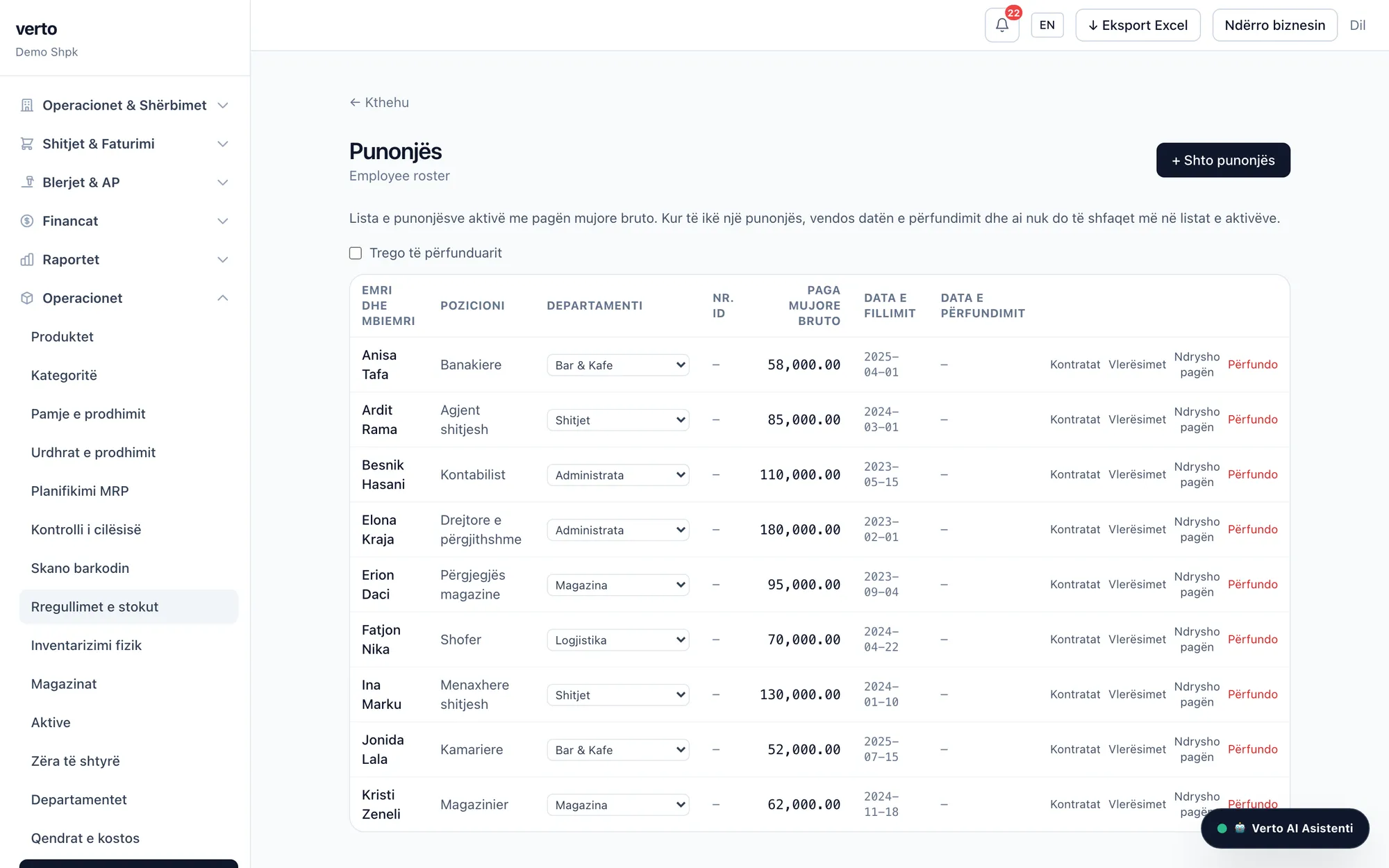Switch language with EN button
This screenshot has width=1389, height=868.
(1047, 25)
